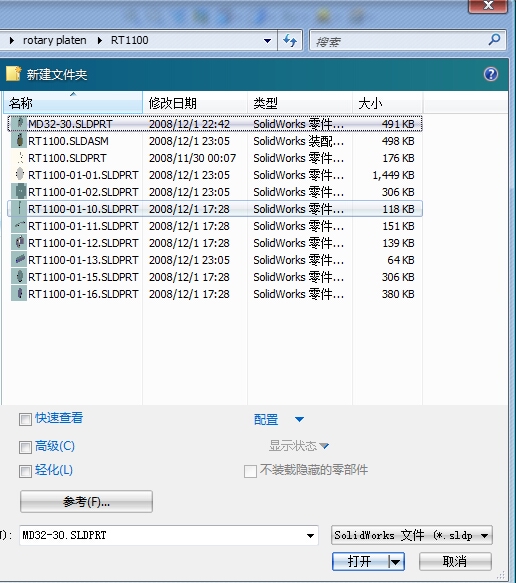516x583 pixels.
Task: Click the RT1100-01-02.SLDPRT file icon
Action: click(x=19, y=191)
